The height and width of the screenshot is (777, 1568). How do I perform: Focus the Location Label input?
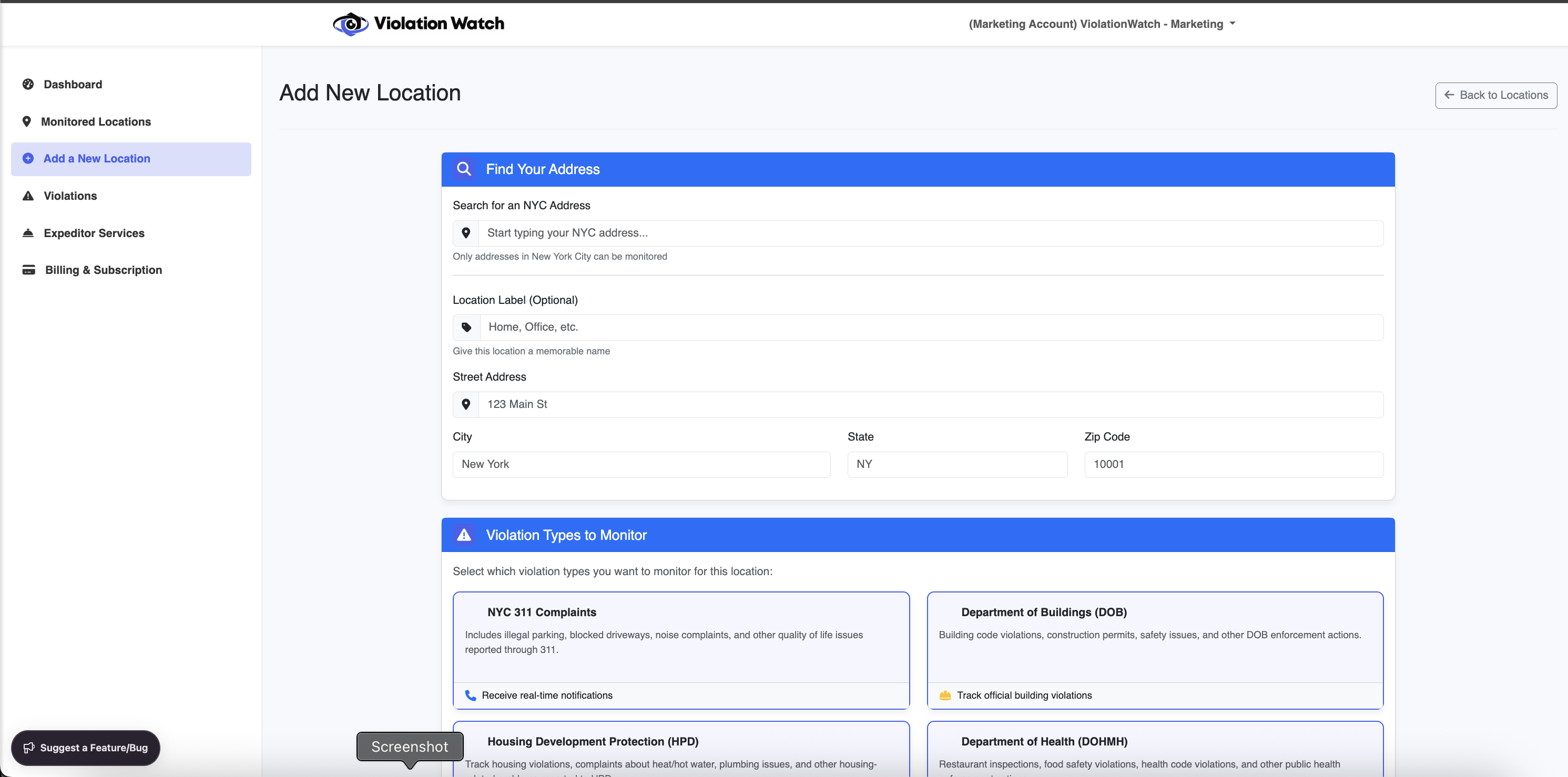(931, 328)
